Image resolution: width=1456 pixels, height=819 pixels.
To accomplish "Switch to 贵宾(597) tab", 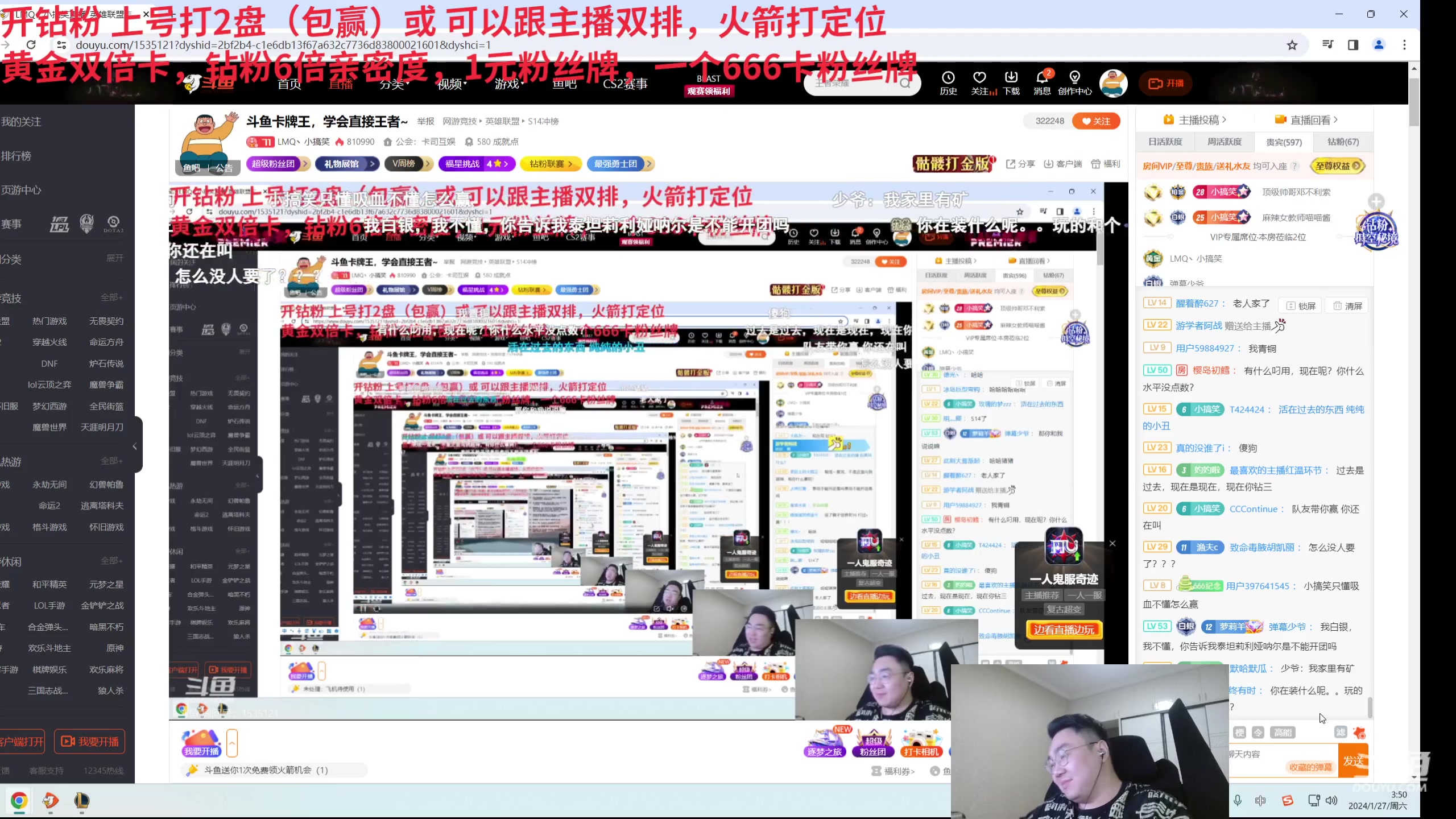I will [x=1284, y=142].
